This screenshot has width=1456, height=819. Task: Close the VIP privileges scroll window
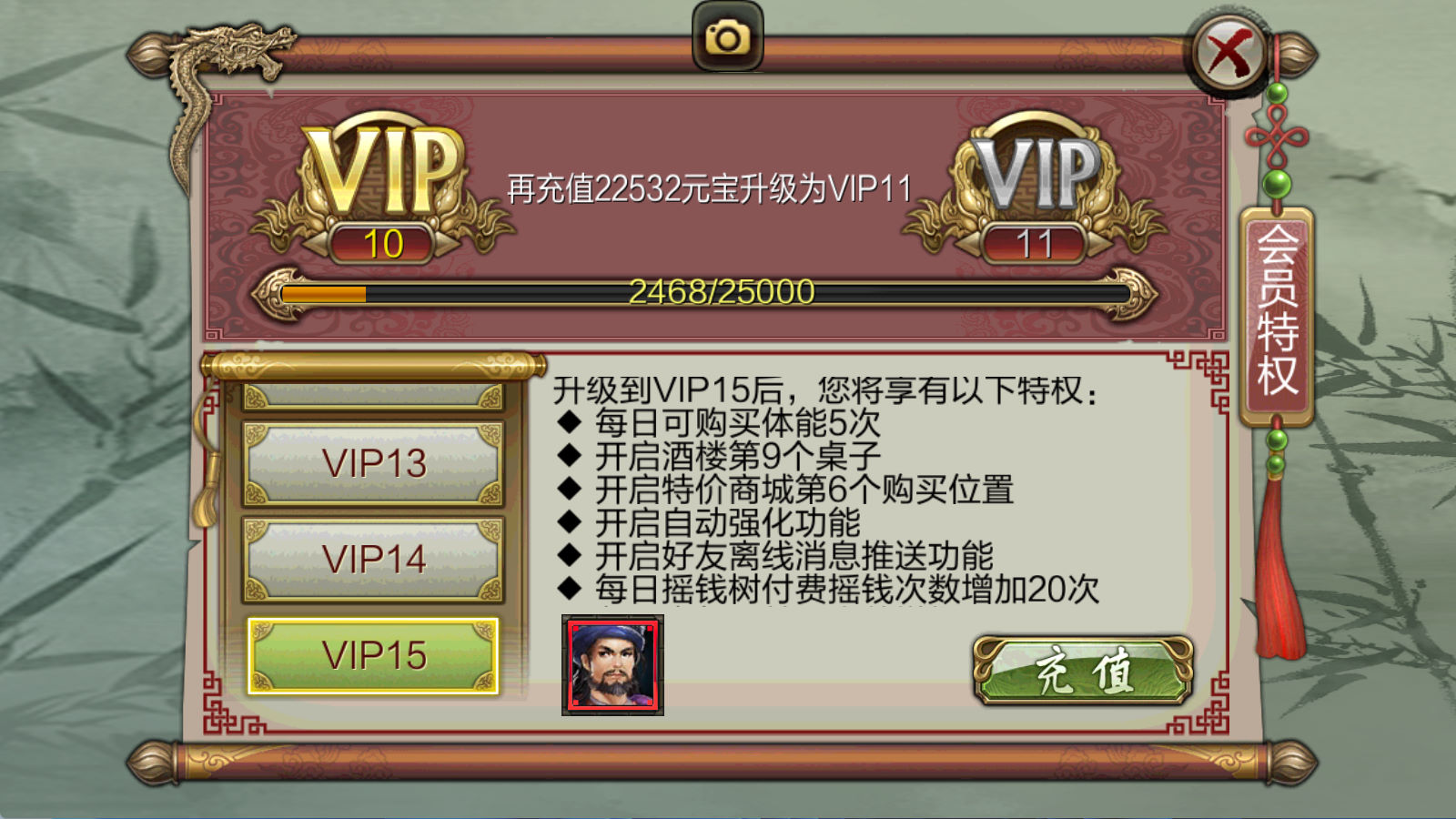pos(1229,53)
